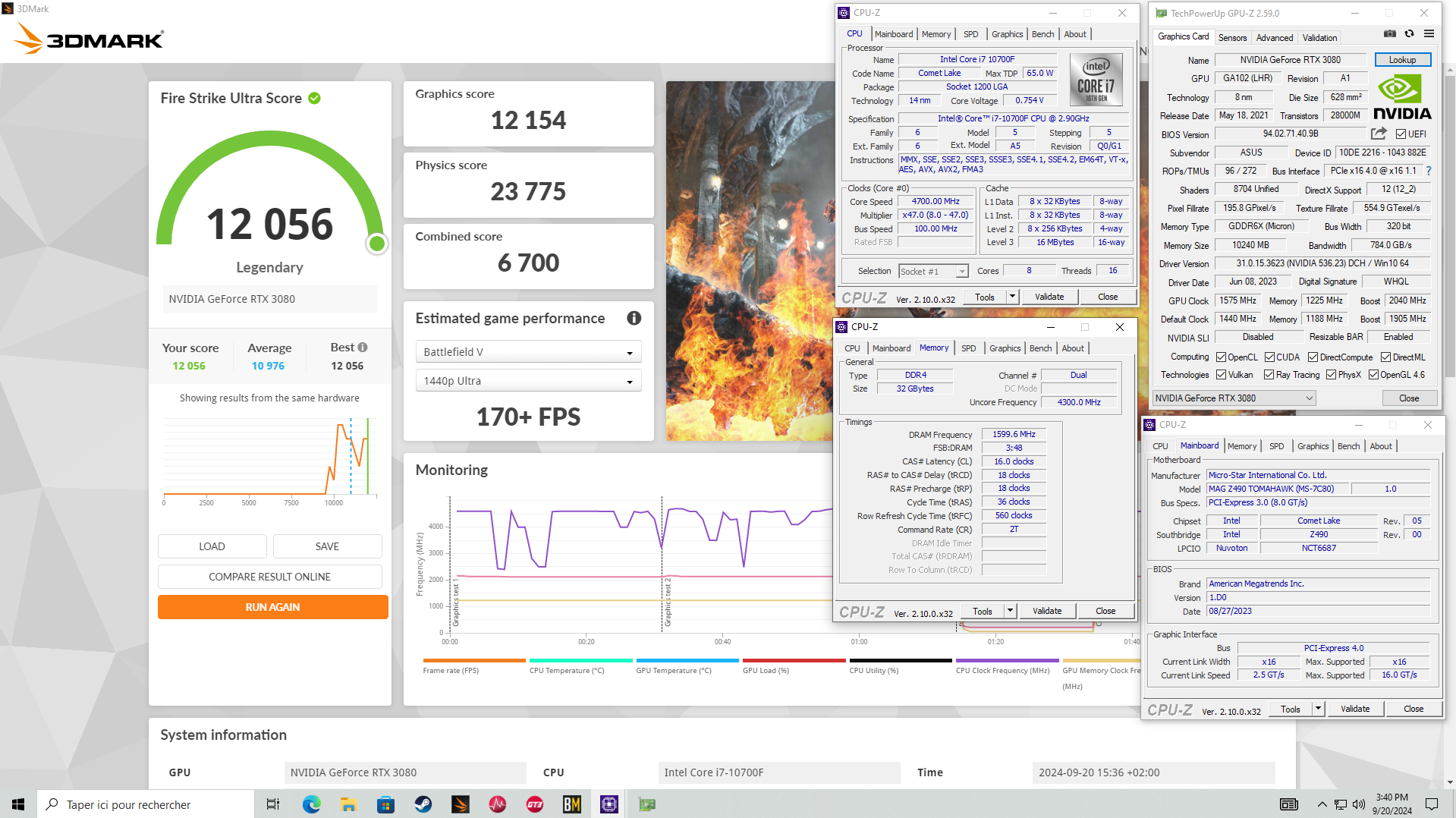The image size is (1456, 818).
Task: Switch to the Sensors tab in GPU-Z
Action: [x=1232, y=37]
